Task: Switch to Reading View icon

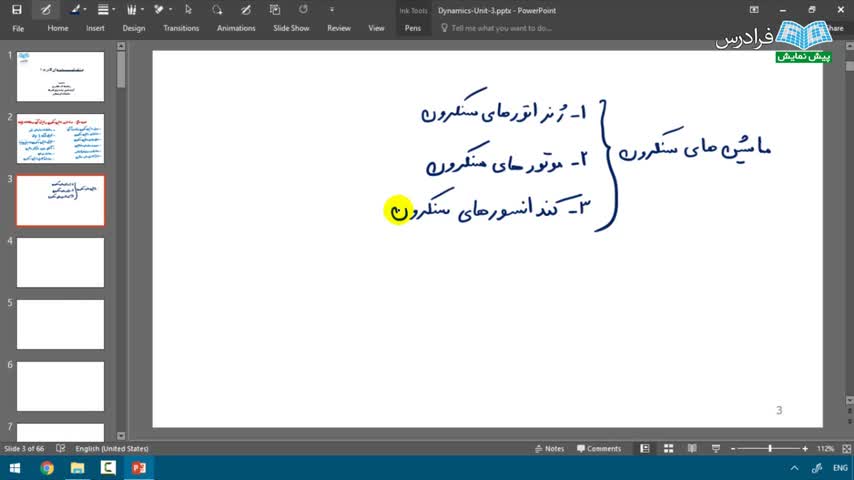Action: click(692, 448)
